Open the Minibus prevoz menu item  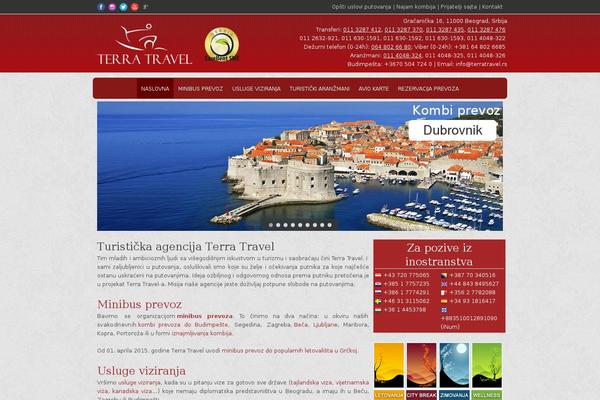point(200,88)
